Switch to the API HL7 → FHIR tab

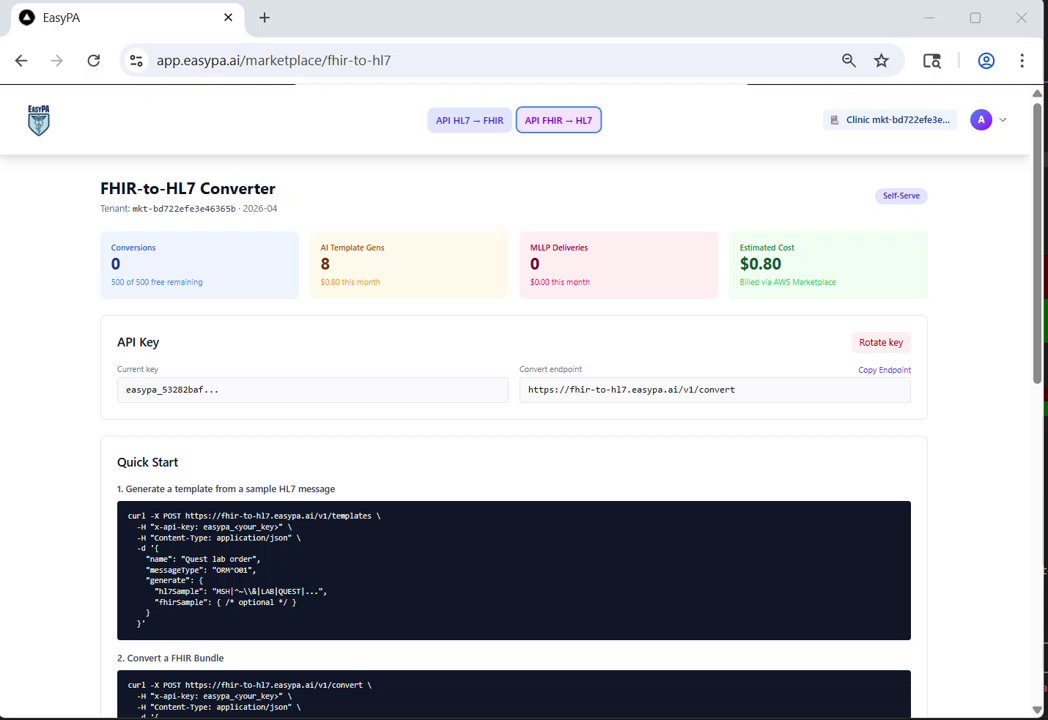(470, 120)
